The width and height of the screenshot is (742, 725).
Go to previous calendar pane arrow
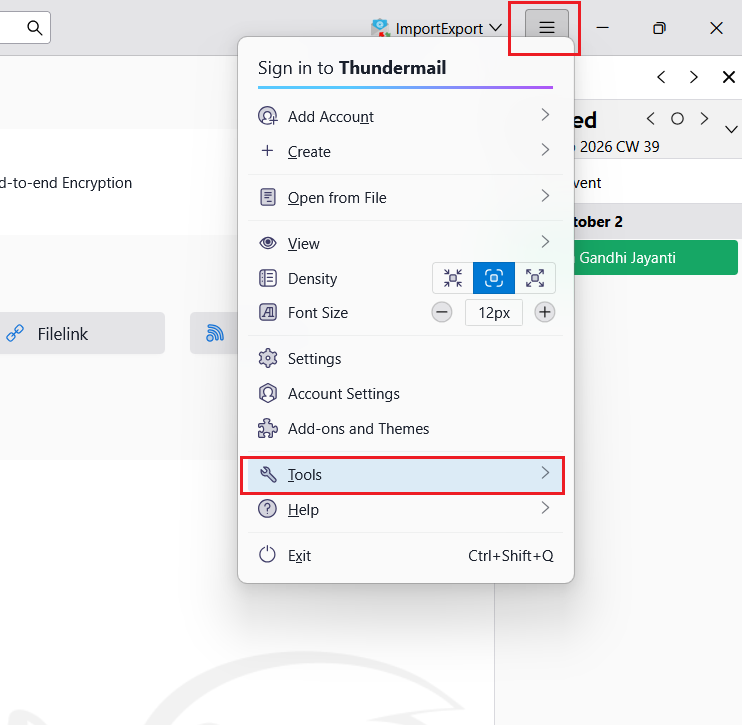(662, 77)
